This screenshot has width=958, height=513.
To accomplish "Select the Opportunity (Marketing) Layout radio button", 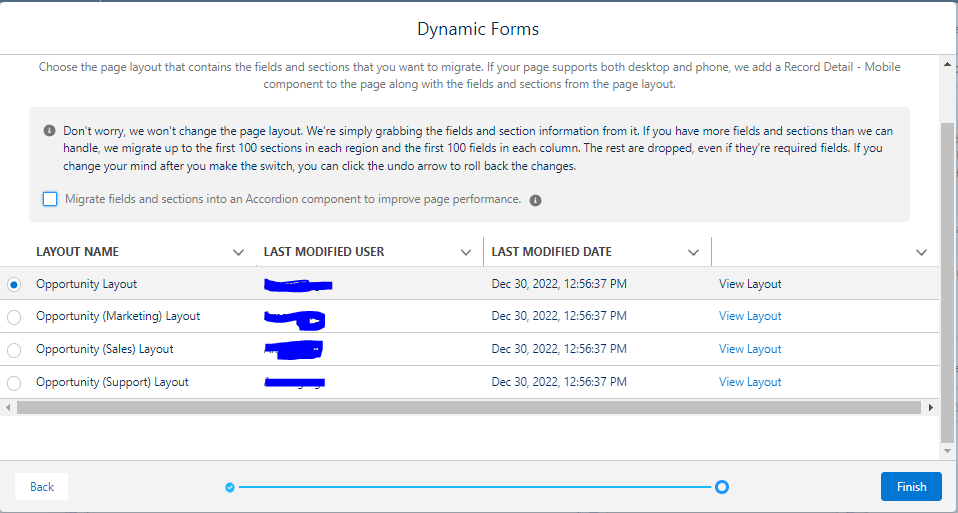I will tap(14, 317).
